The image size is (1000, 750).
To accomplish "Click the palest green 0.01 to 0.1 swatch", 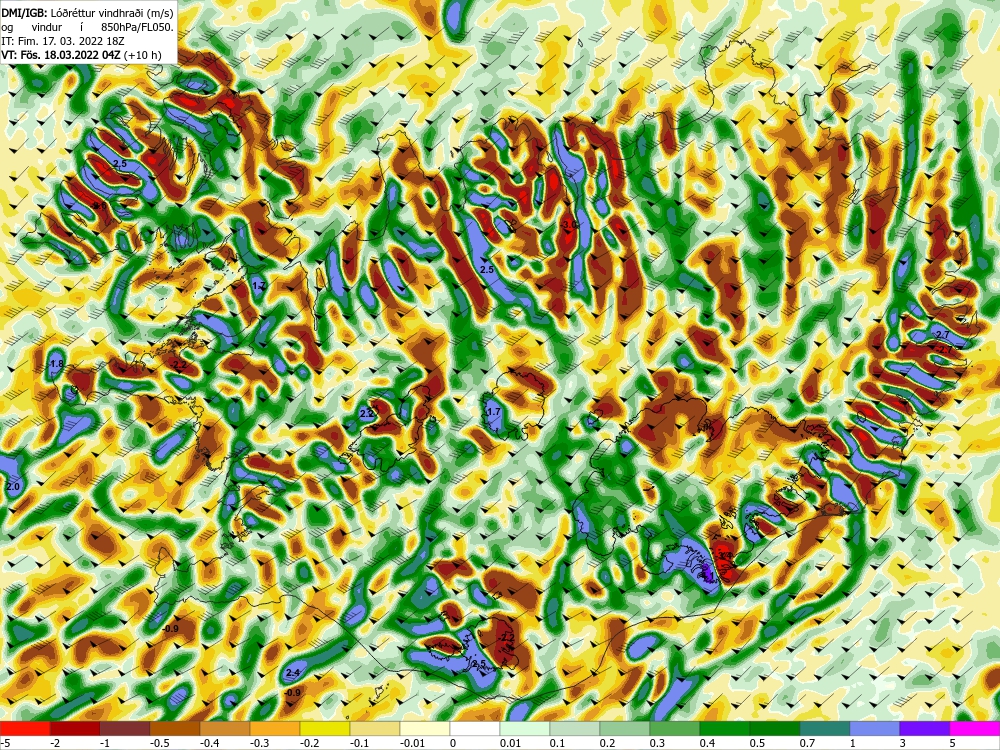I will (x=525, y=729).
